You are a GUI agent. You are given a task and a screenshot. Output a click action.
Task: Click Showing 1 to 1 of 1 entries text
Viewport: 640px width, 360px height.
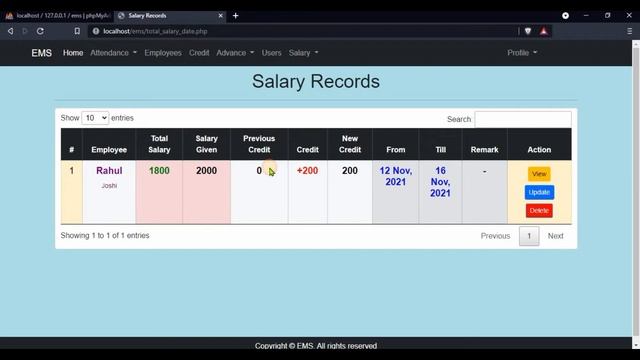tap(105, 236)
